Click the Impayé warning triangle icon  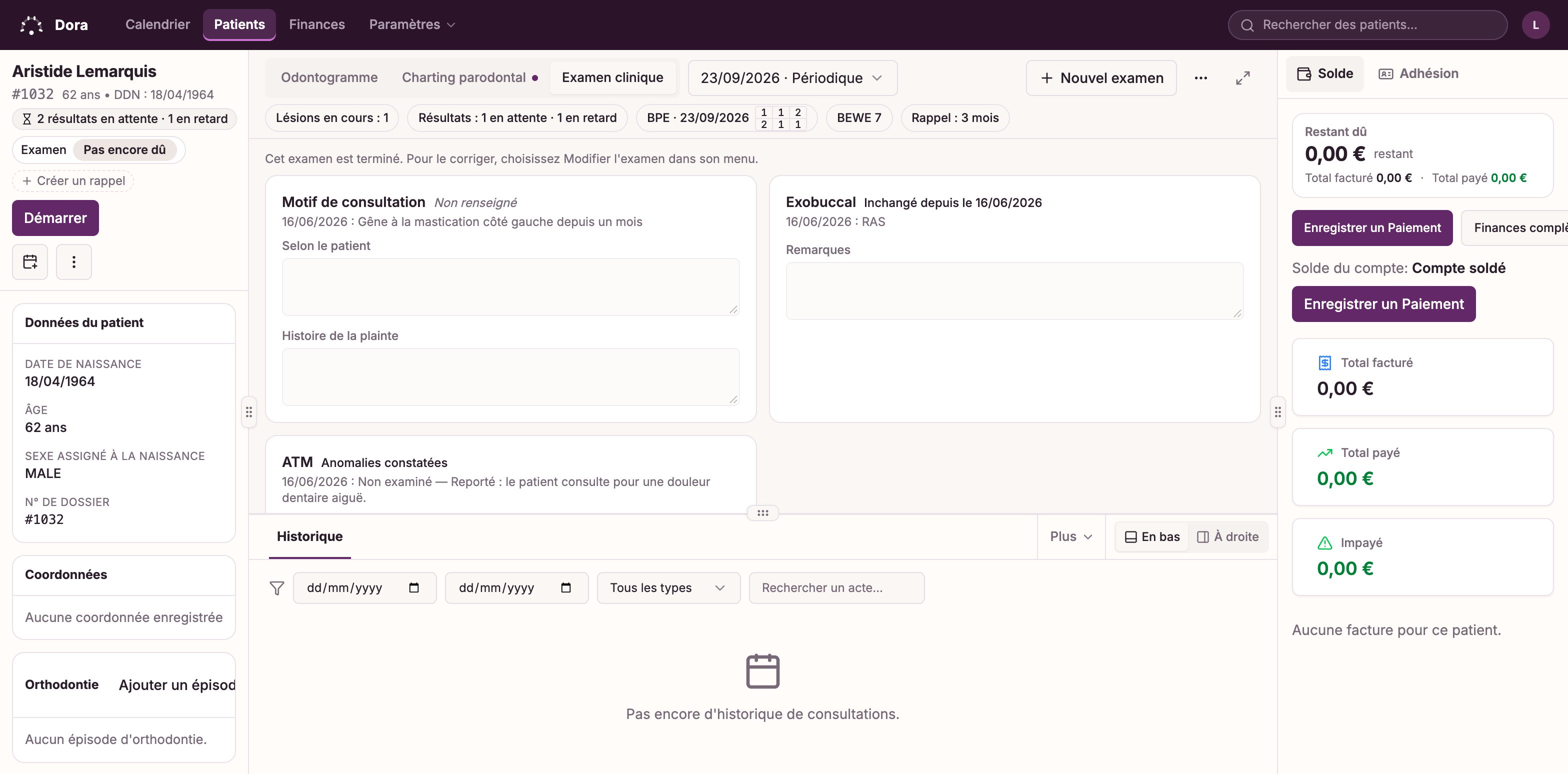(x=1324, y=543)
